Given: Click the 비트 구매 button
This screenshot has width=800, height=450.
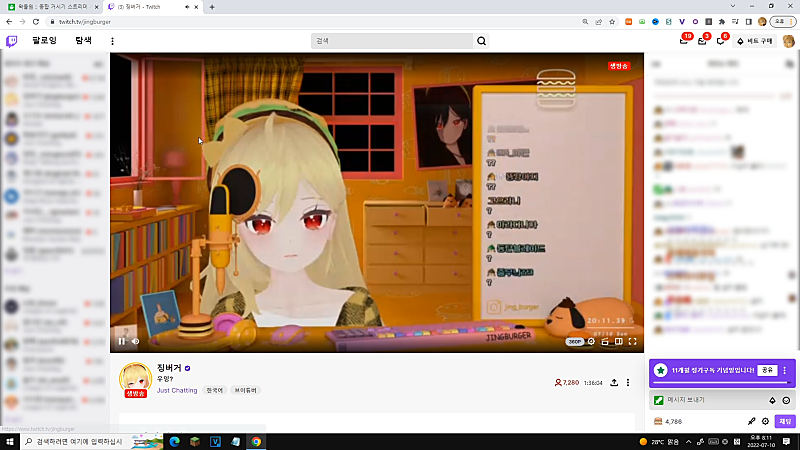Looking at the screenshot, I should coord(755,41).
